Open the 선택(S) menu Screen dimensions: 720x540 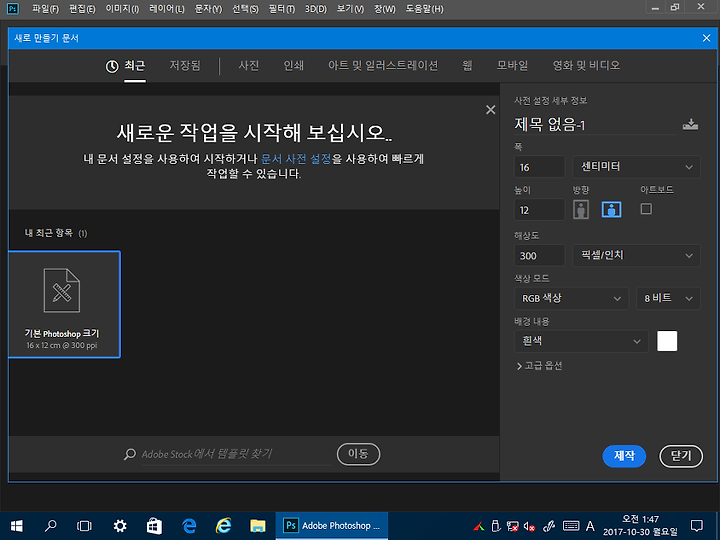click(x=245, y=9)
